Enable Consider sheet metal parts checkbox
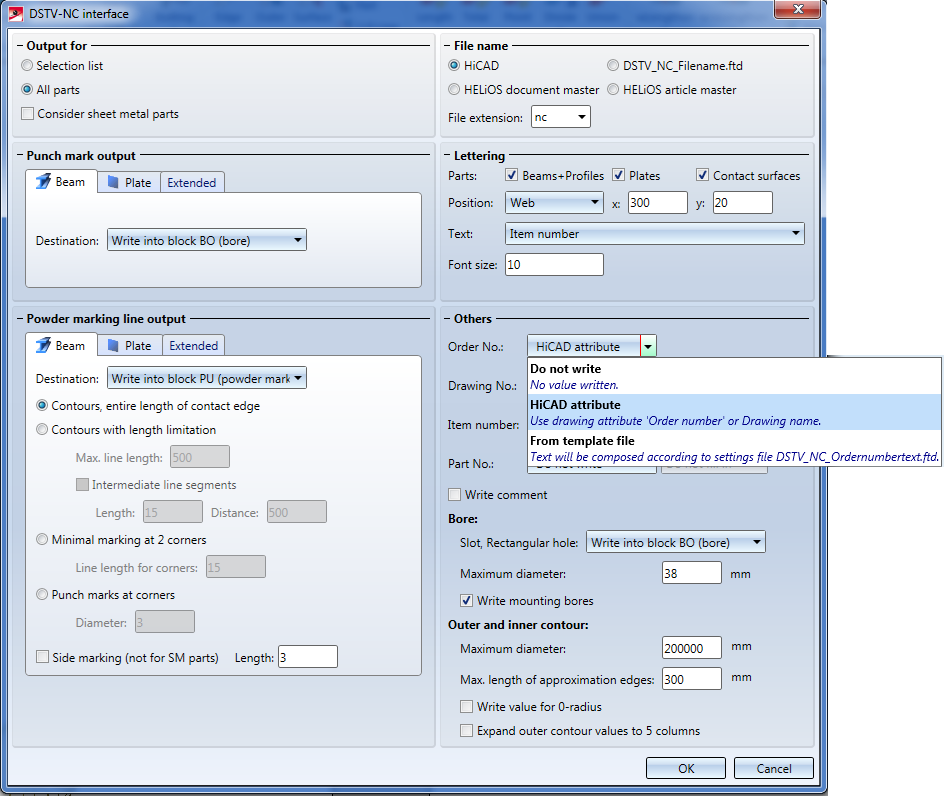This screenshot has width=944, height=796. click(x=28, y=113)
